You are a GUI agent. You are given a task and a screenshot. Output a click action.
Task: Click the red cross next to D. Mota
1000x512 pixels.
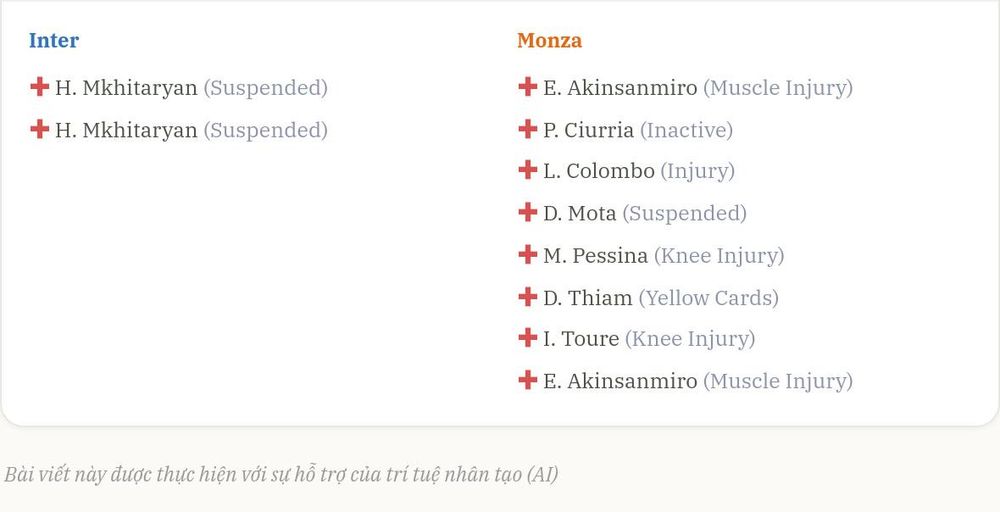[x=527, y=212]
